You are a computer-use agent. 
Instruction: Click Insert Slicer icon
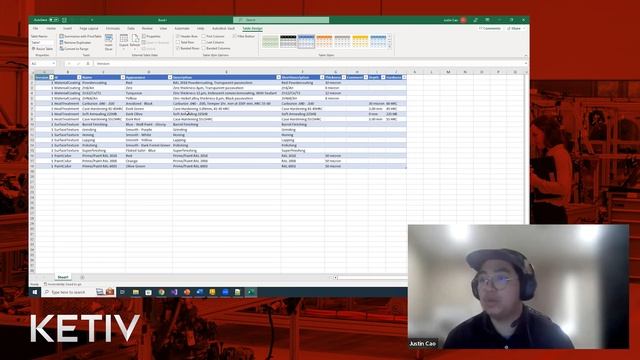(x=109, y=38)
